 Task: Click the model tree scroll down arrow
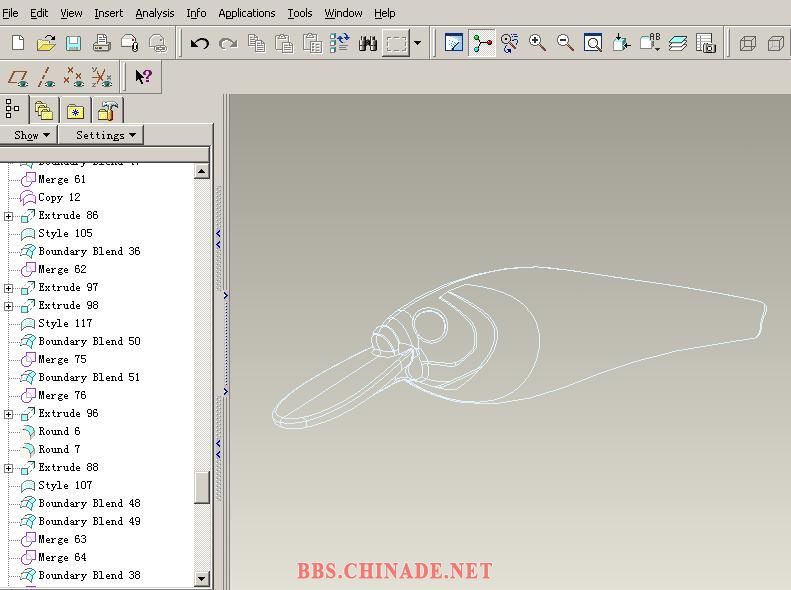pos(202,578)
